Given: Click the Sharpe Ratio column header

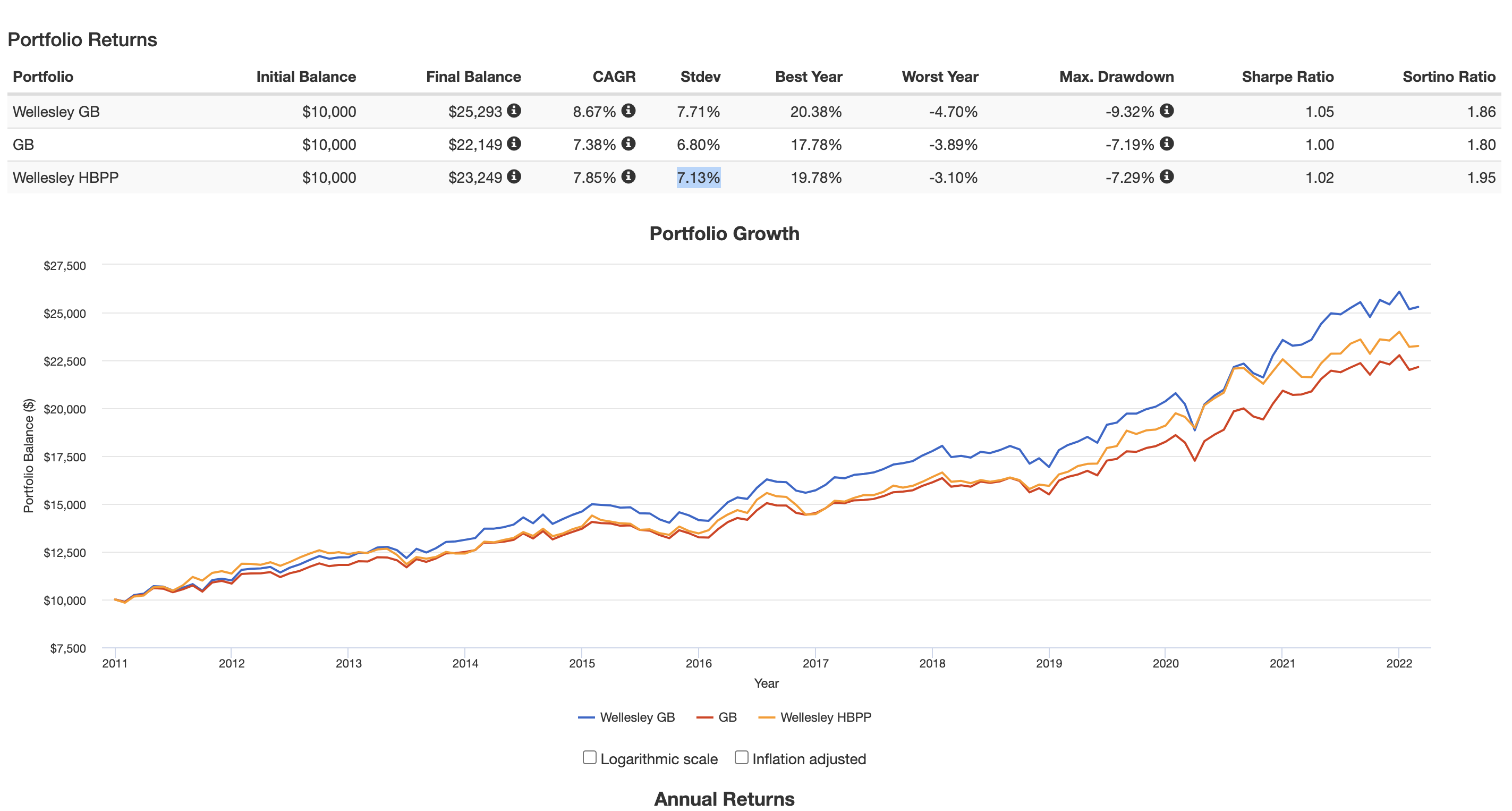Looking at the screenshot, I should pyautogui.click(x=1287, y=77).
